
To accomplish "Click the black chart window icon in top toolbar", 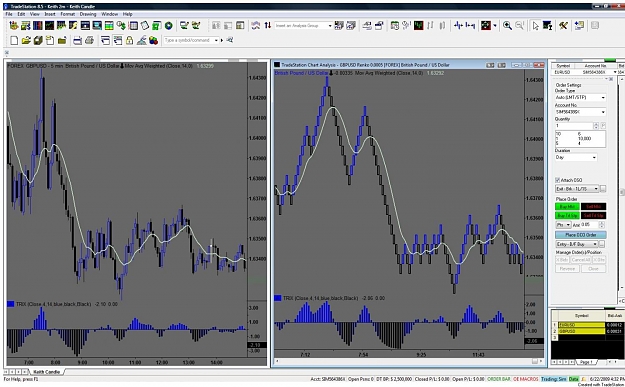I will click(x=49, y=26).
